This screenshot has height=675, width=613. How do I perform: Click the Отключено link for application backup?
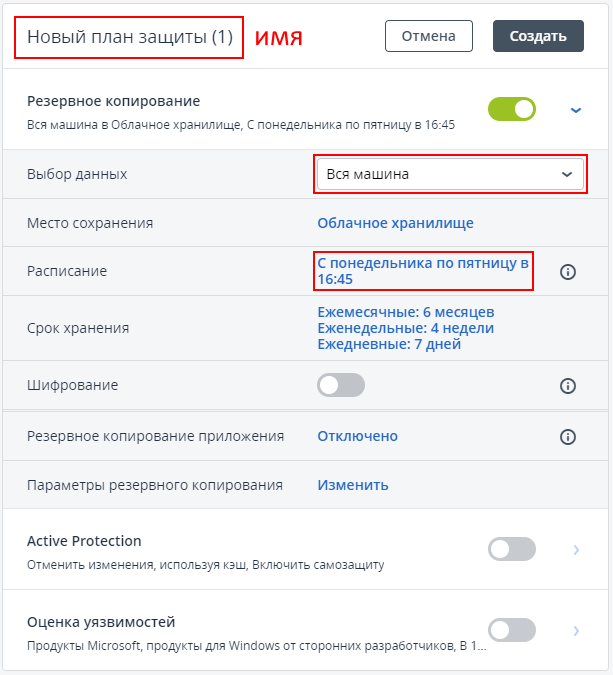click(357, 436)
